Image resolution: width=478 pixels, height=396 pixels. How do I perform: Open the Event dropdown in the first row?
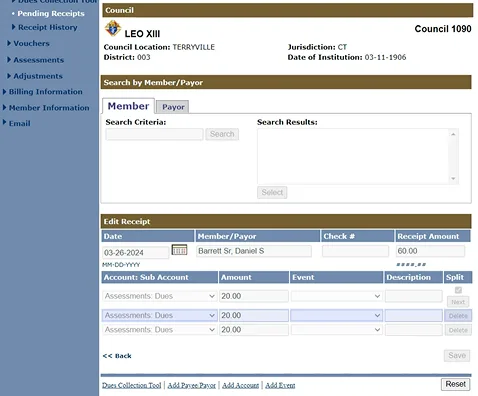336,296
